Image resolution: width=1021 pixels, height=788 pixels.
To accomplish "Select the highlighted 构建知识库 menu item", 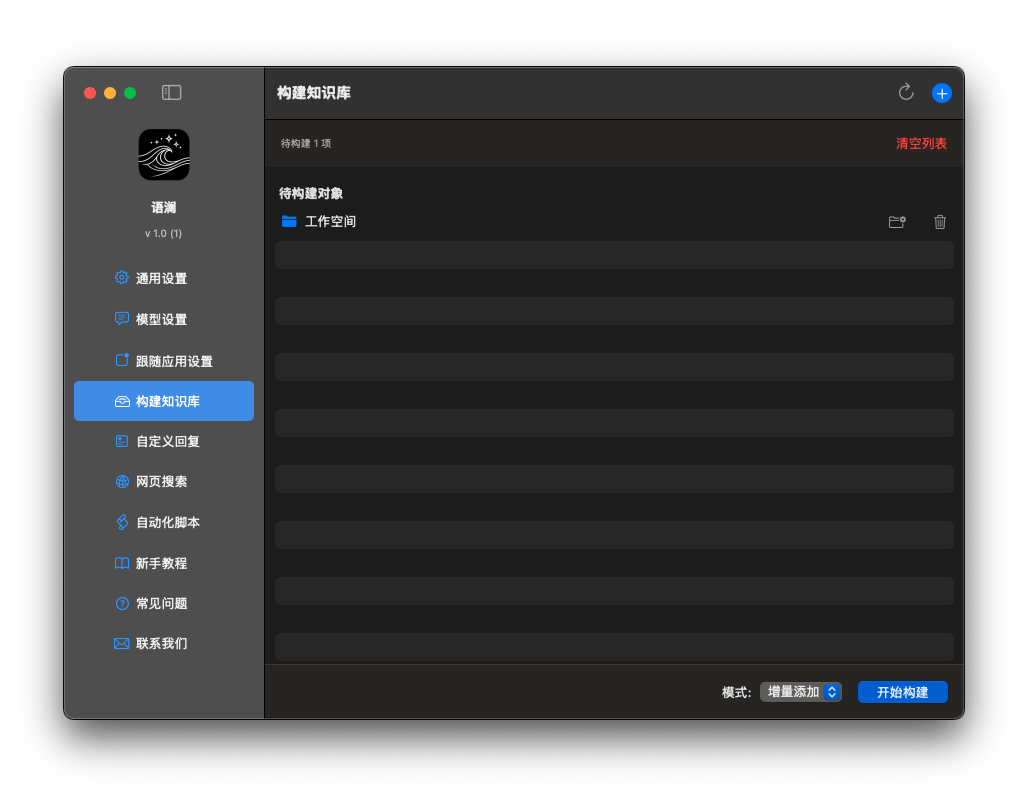I will 163,400.
